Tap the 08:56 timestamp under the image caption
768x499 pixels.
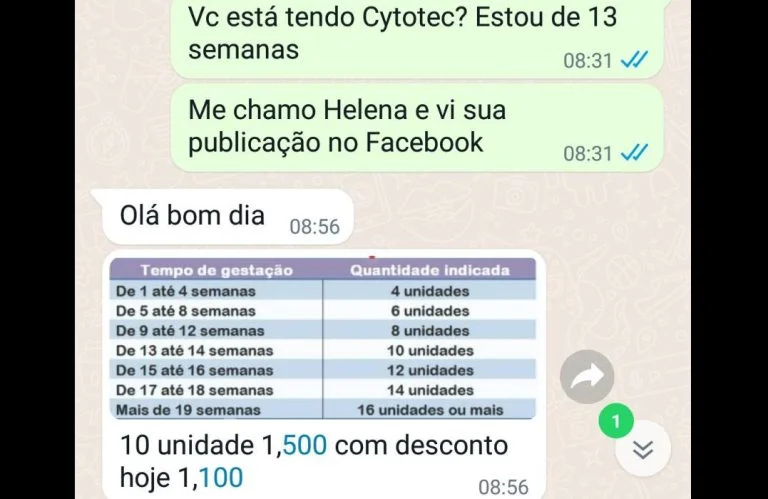click(x=503, y=487)
